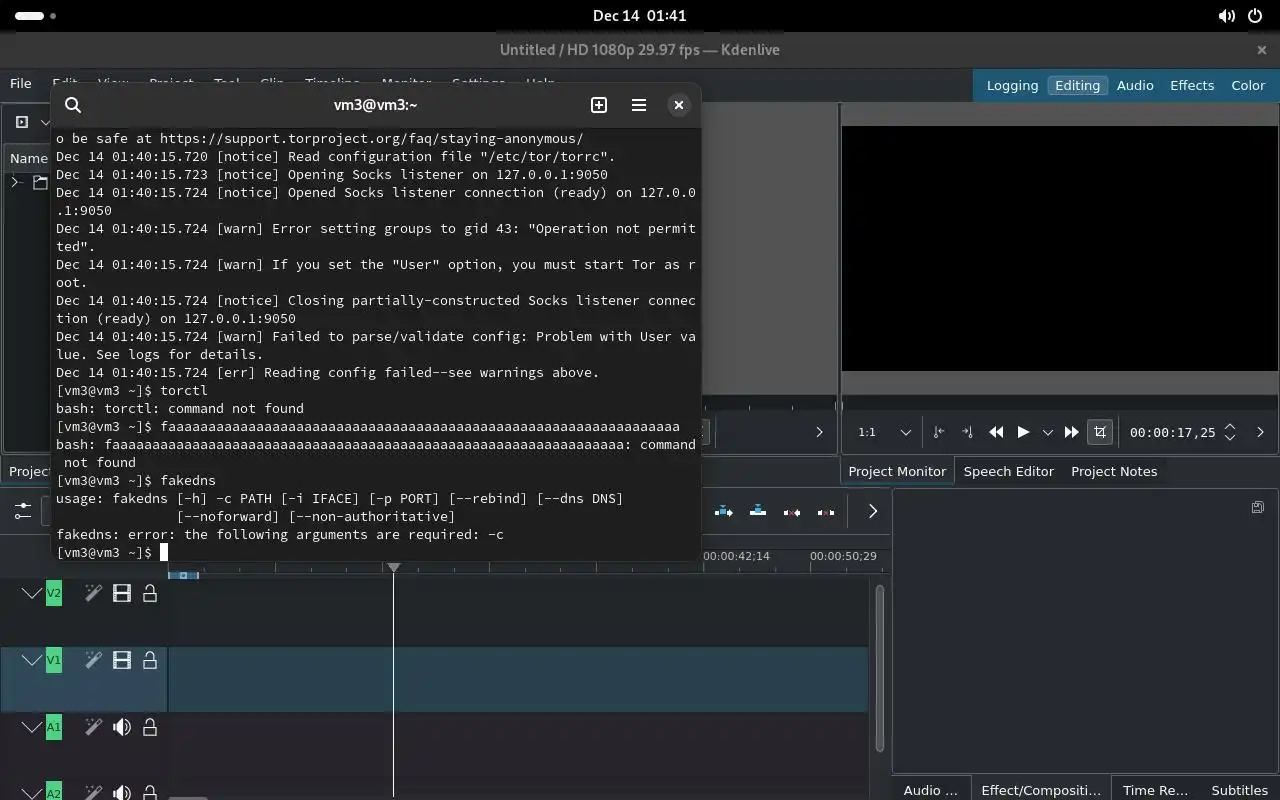Collapse the V2 track chevron
Screen dimensions: 1280x800
[x=32, y=594]
